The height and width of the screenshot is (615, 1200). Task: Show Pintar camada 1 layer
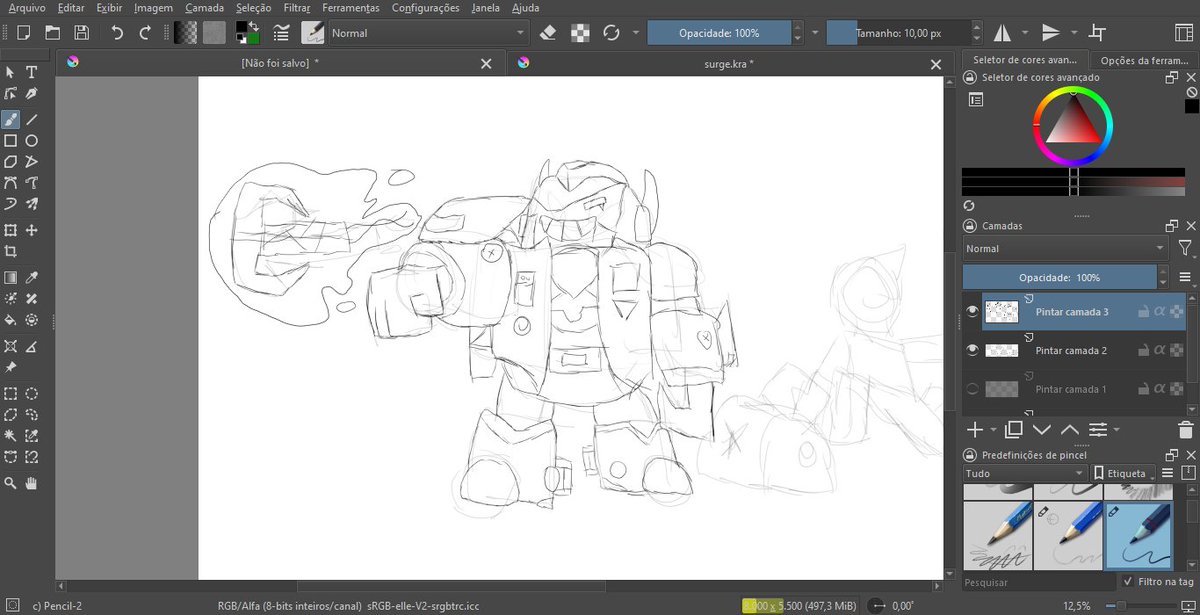(x=971, y=389)
